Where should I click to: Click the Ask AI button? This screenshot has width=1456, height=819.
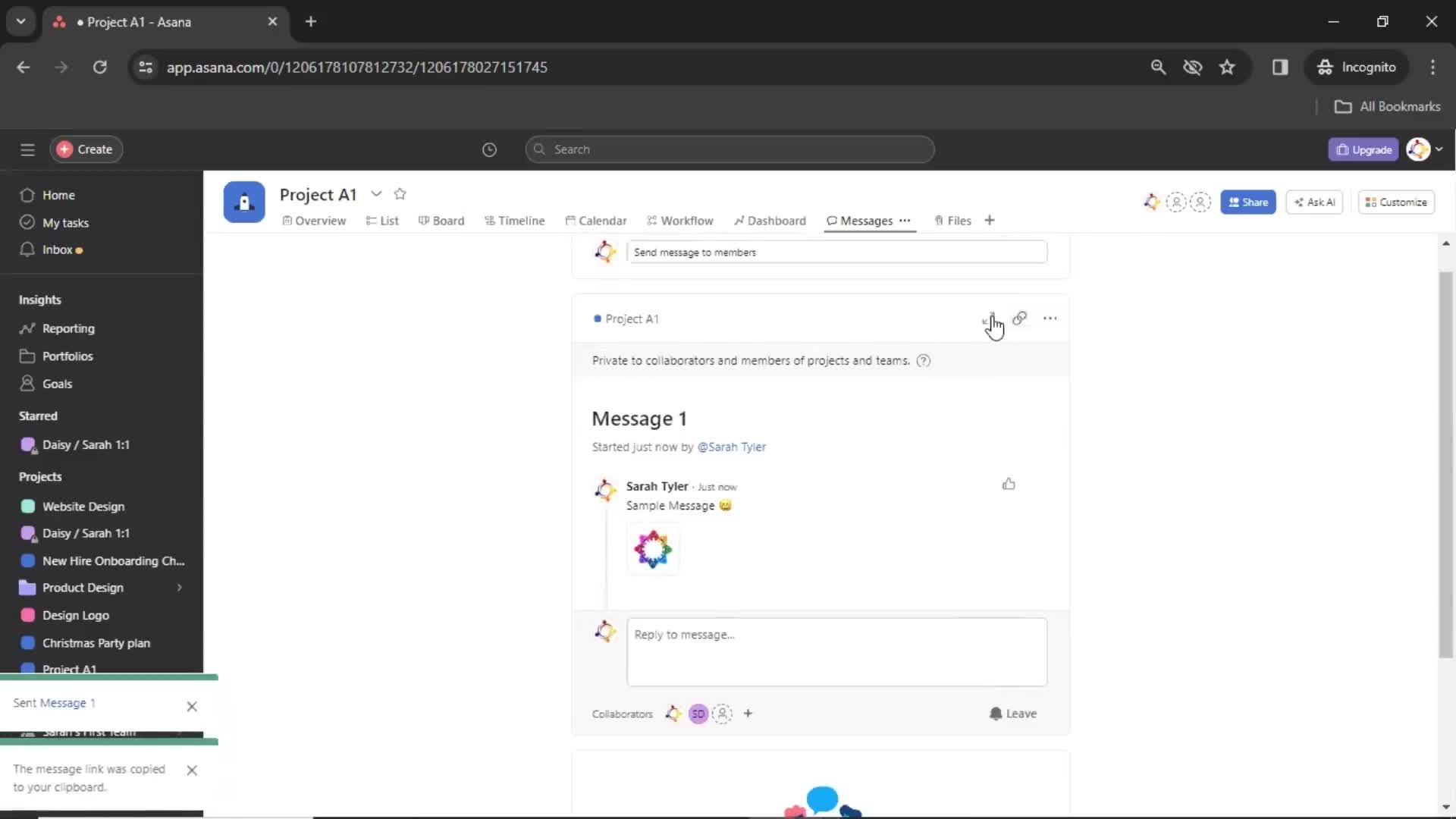1315,201
